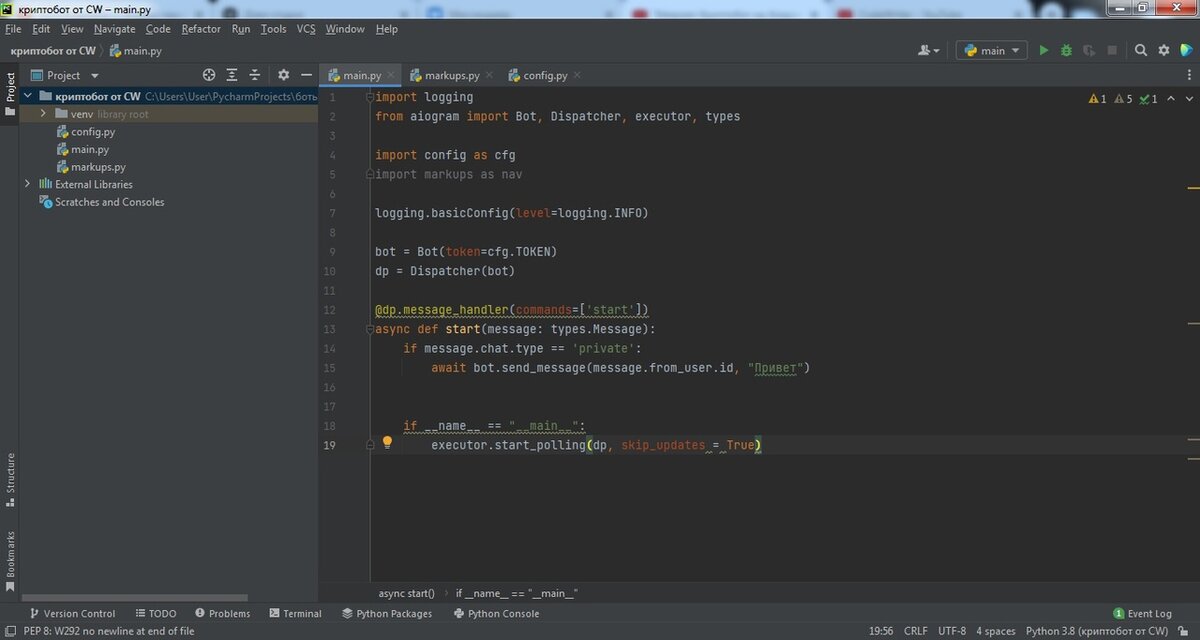Click the Python 3.8 interpreter selector
Screen dimensions: 1200x640
click(x=1096, y=631)
